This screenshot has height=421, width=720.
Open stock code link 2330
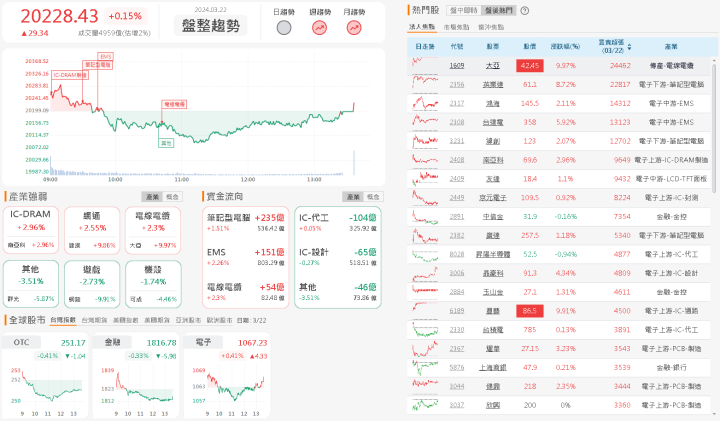(456, 330)
